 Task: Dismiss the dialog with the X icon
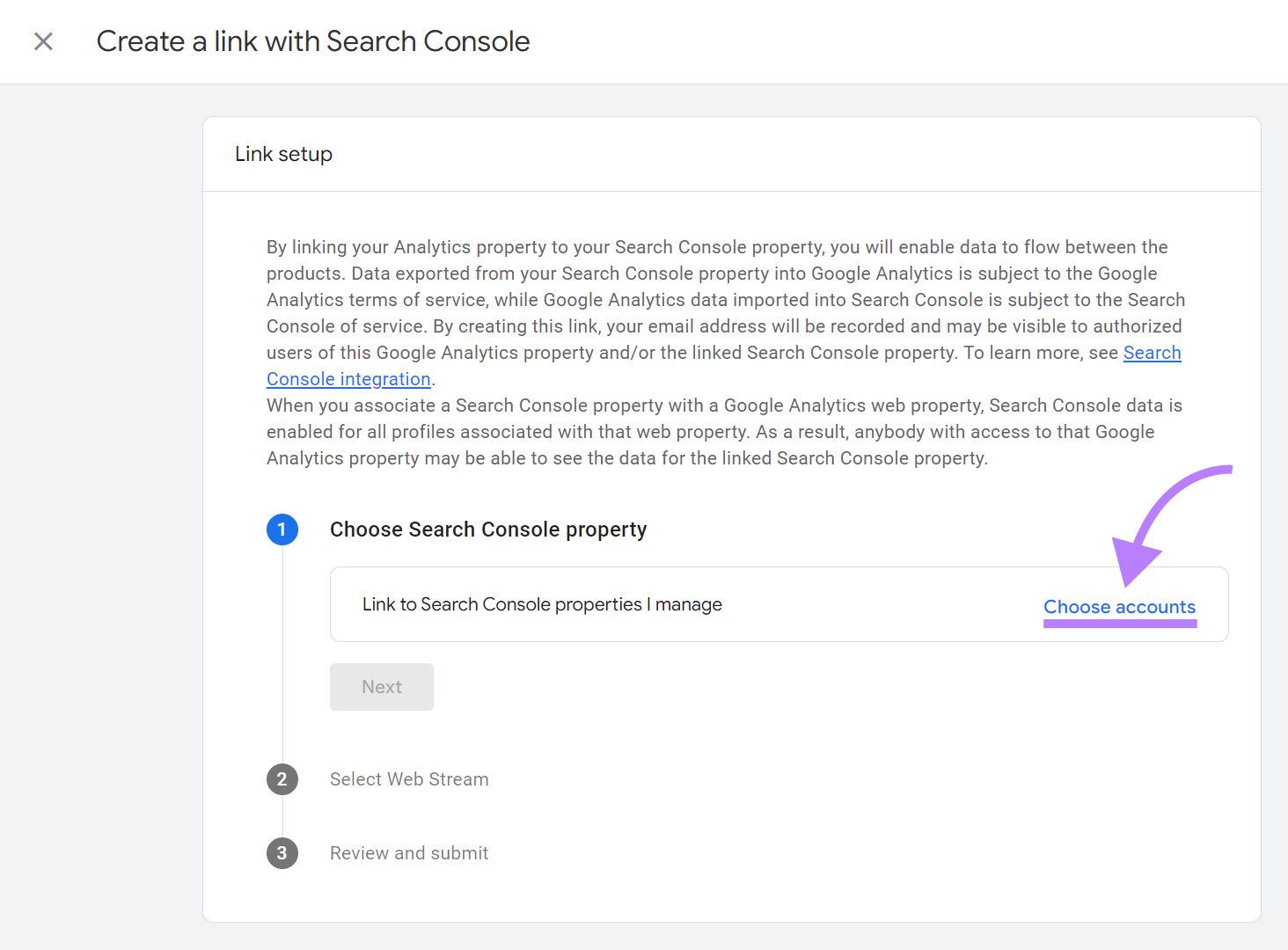tap(42, 41)
